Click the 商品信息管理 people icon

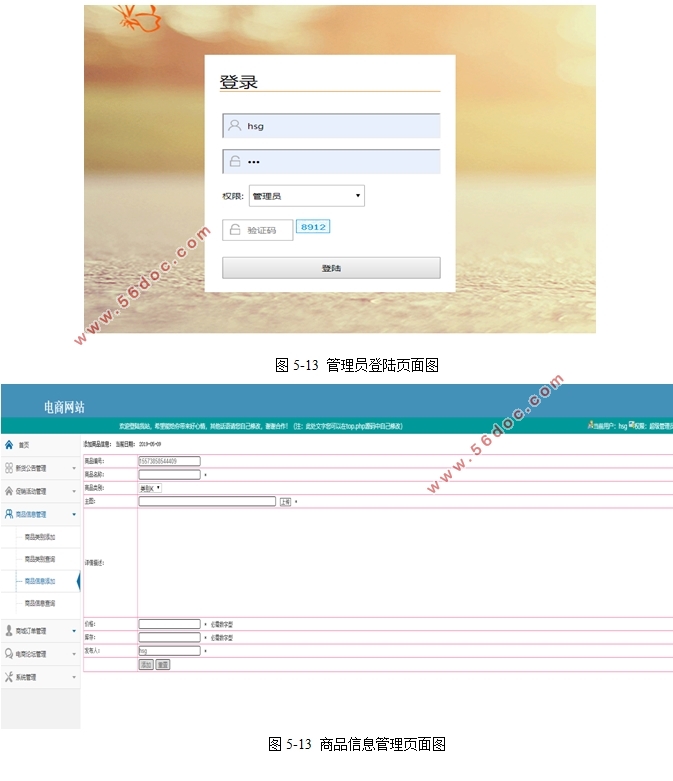point(9,514)
